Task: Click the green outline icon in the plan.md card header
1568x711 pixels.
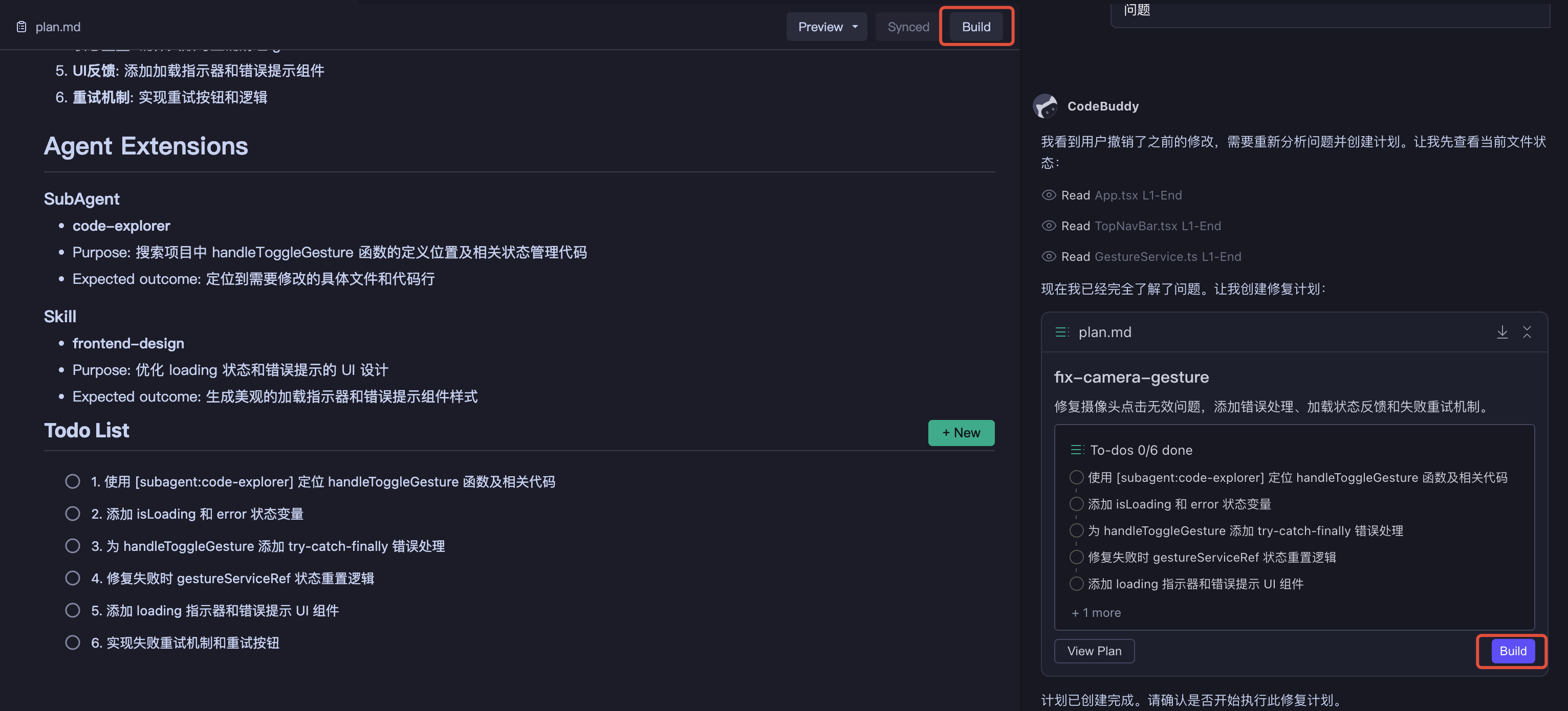Action: click(1062, 332)
